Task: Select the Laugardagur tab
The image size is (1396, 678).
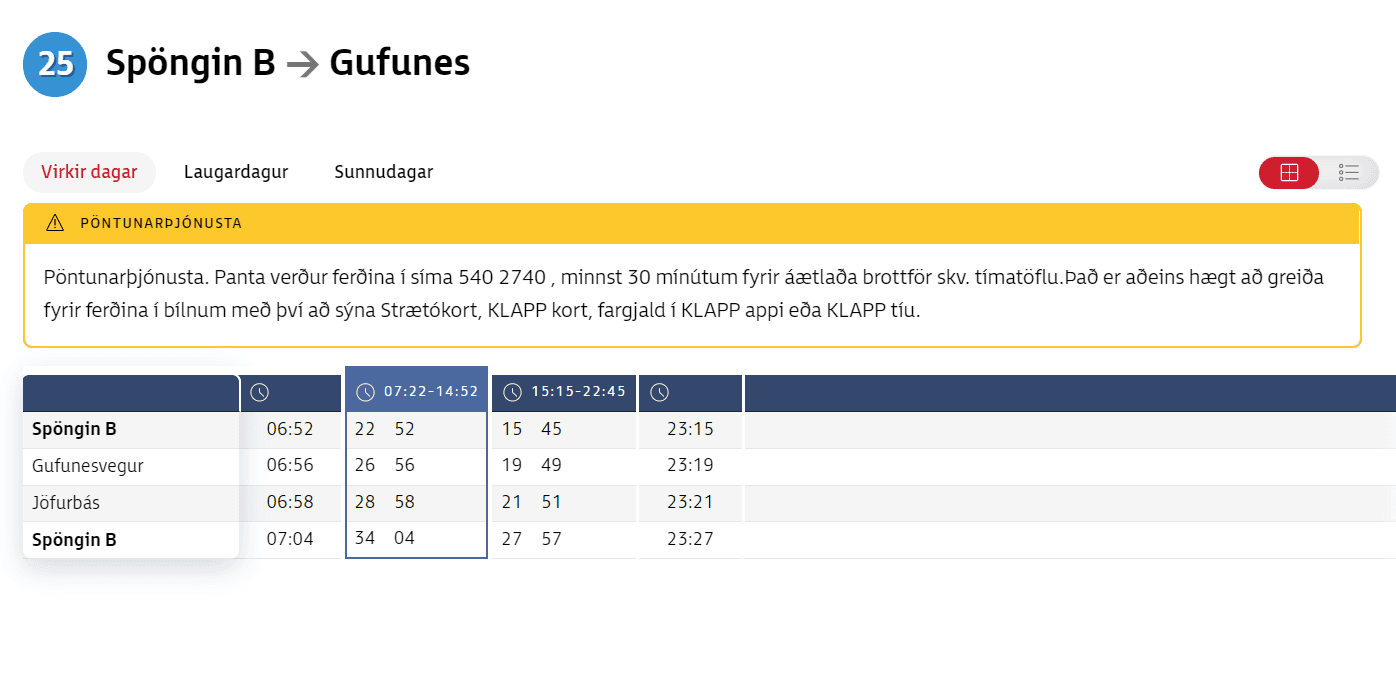Action: coord(236,172)
